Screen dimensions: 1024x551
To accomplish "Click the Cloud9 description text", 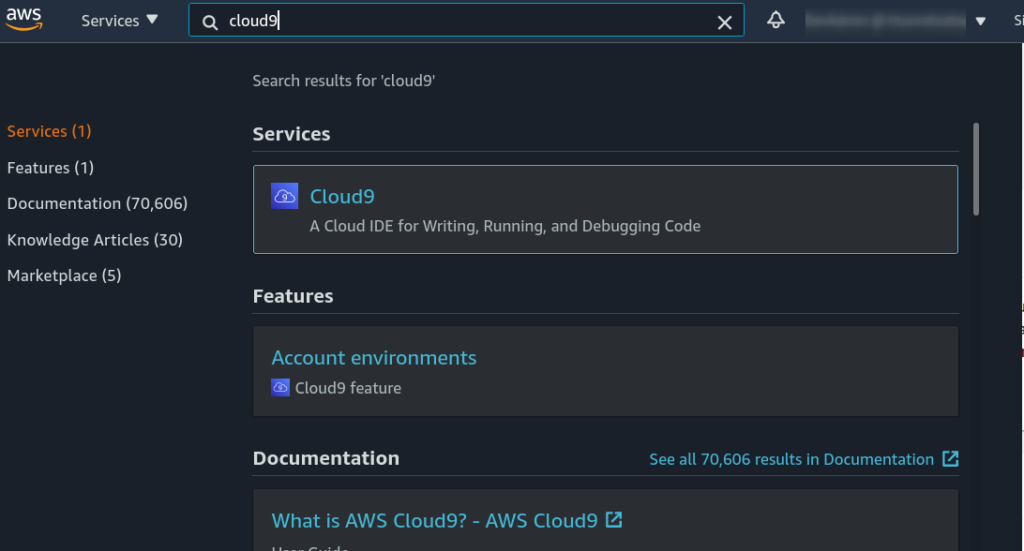I will (x=505, y=226).
